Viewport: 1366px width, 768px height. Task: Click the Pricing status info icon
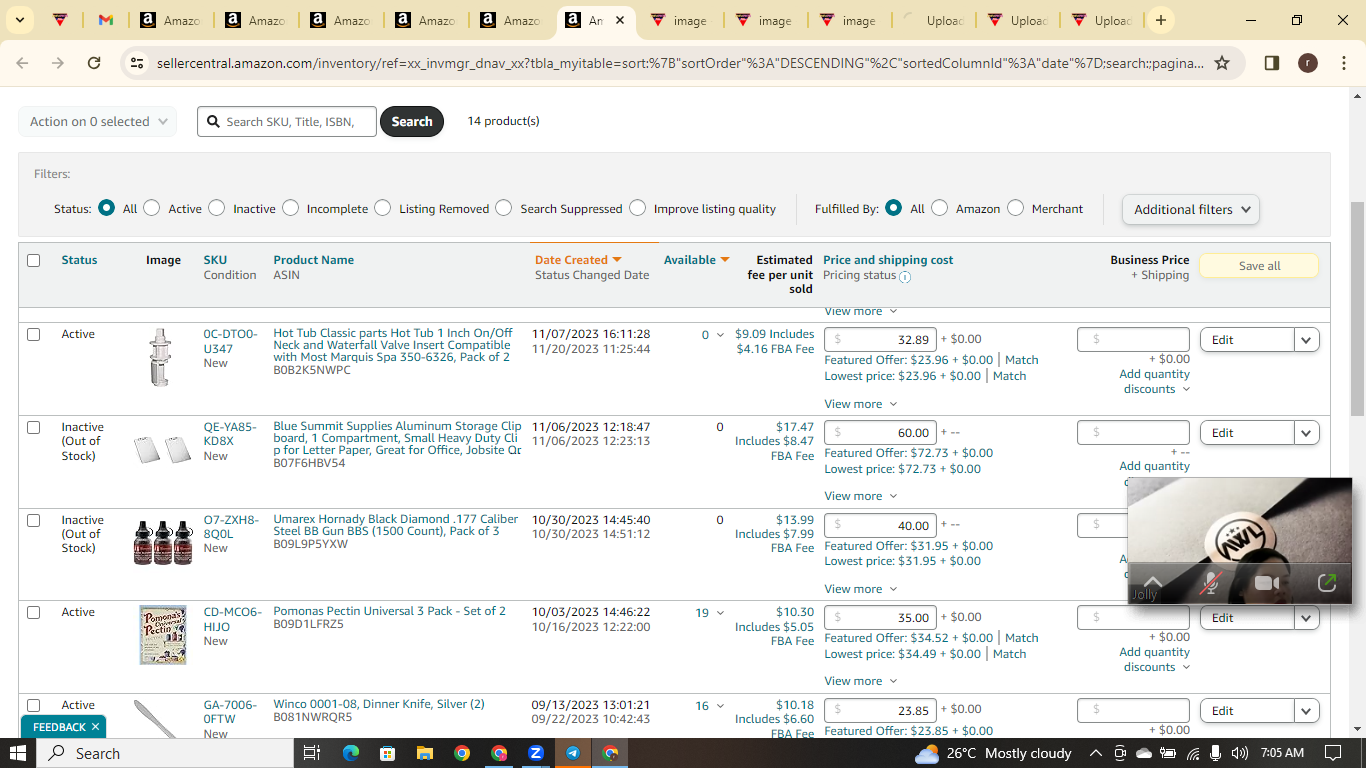(x=905, y=277)
